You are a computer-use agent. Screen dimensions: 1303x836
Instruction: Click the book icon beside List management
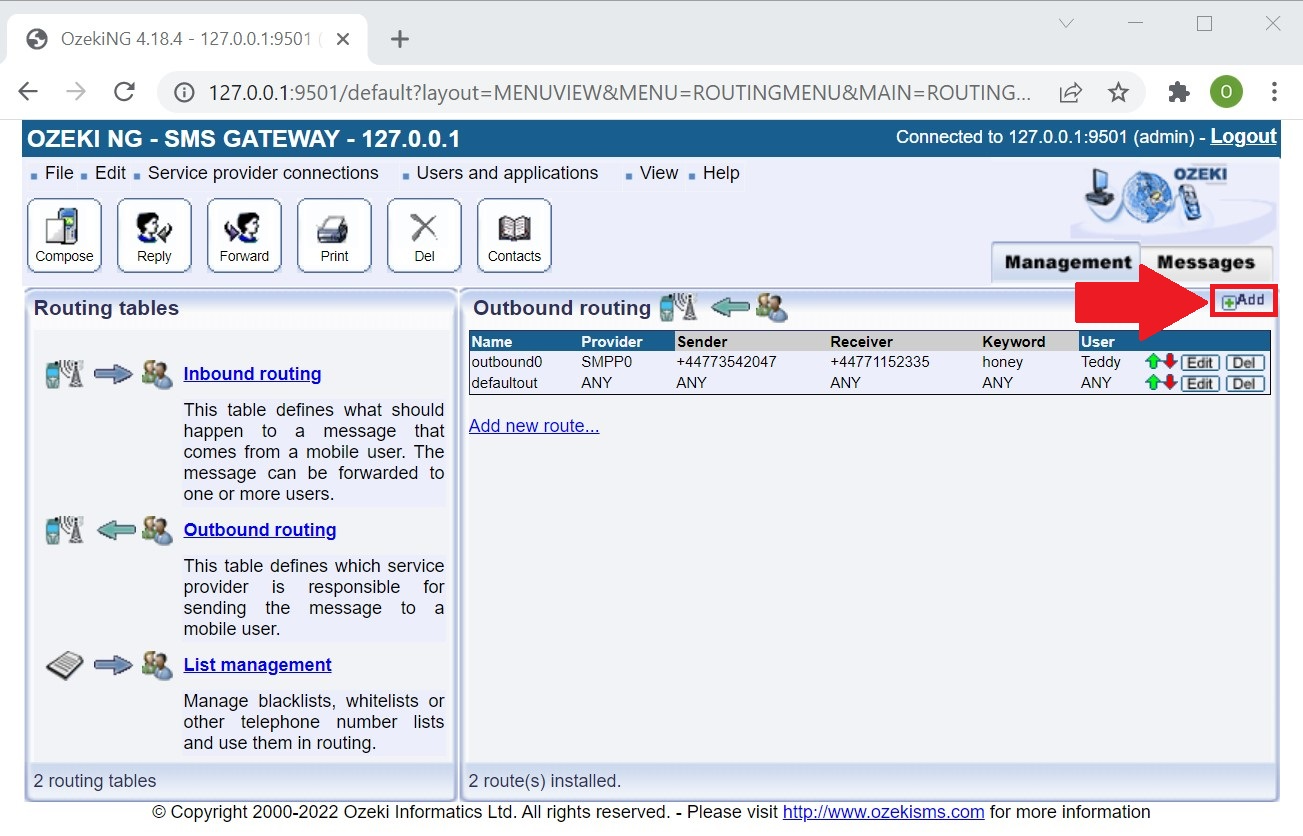(x=65, y=665)
